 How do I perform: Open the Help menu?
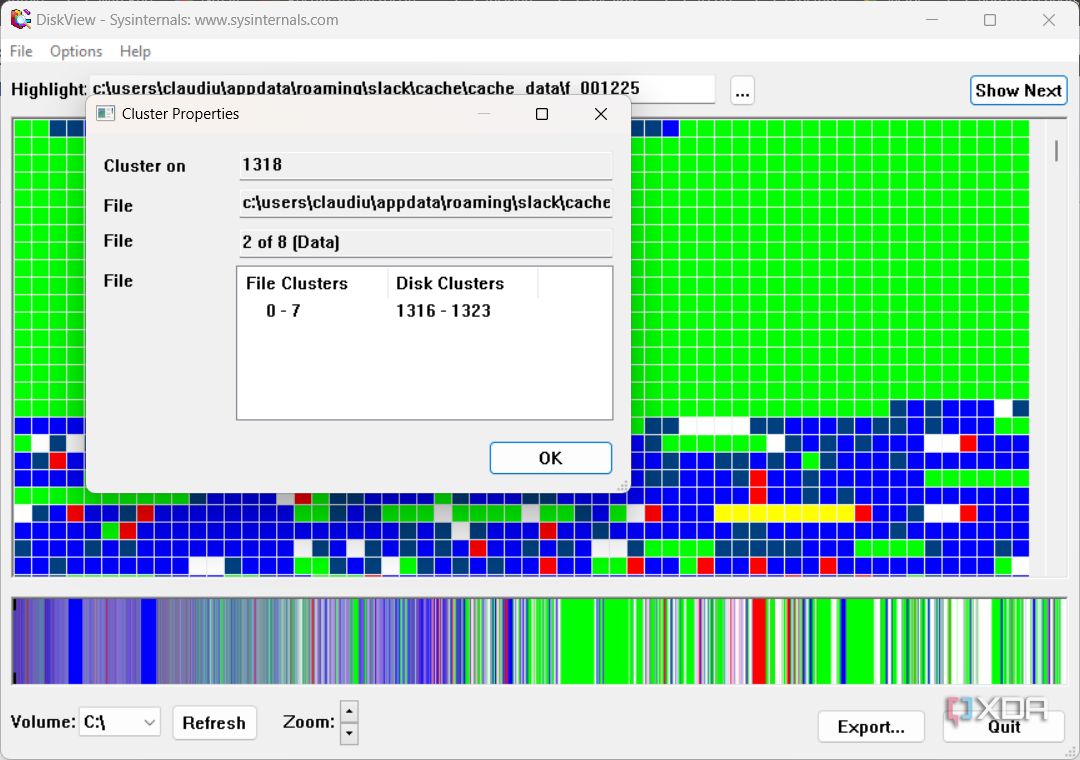135,51
